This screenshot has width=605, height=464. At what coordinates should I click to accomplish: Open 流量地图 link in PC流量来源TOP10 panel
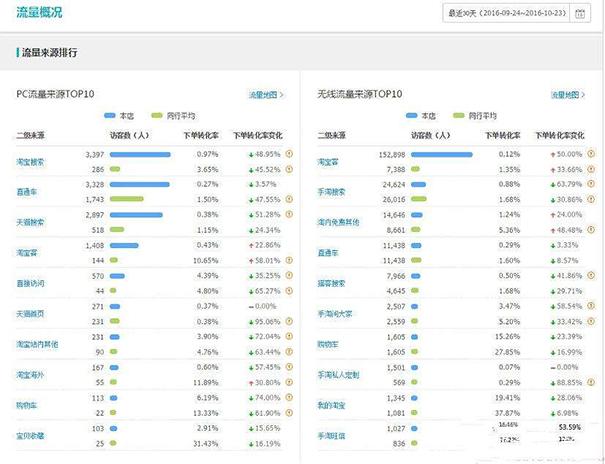pyautogui.click(x=266, y=94)
